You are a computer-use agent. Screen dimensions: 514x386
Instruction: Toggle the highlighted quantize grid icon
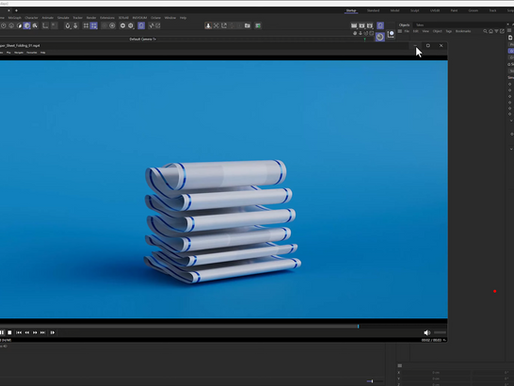(x=94, y=26)
